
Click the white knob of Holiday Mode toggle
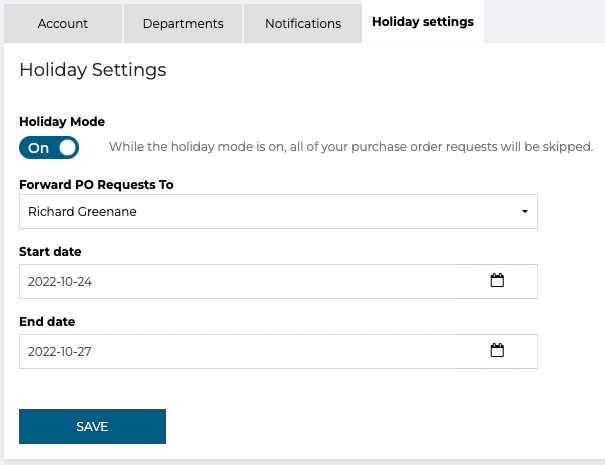click(x=68, y=147)
